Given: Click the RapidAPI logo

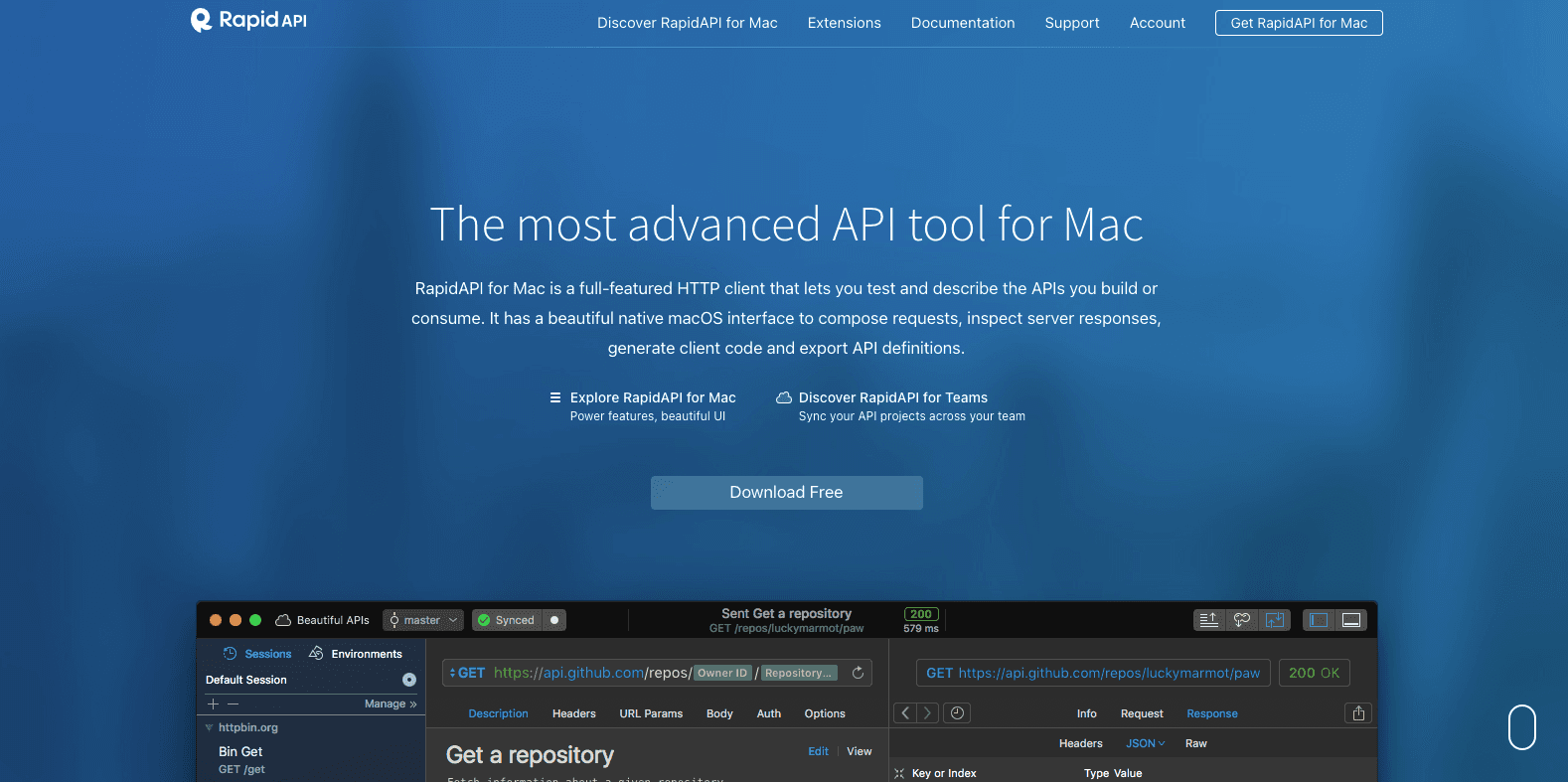Looking at the screenshot, I should tap(248, 20).
